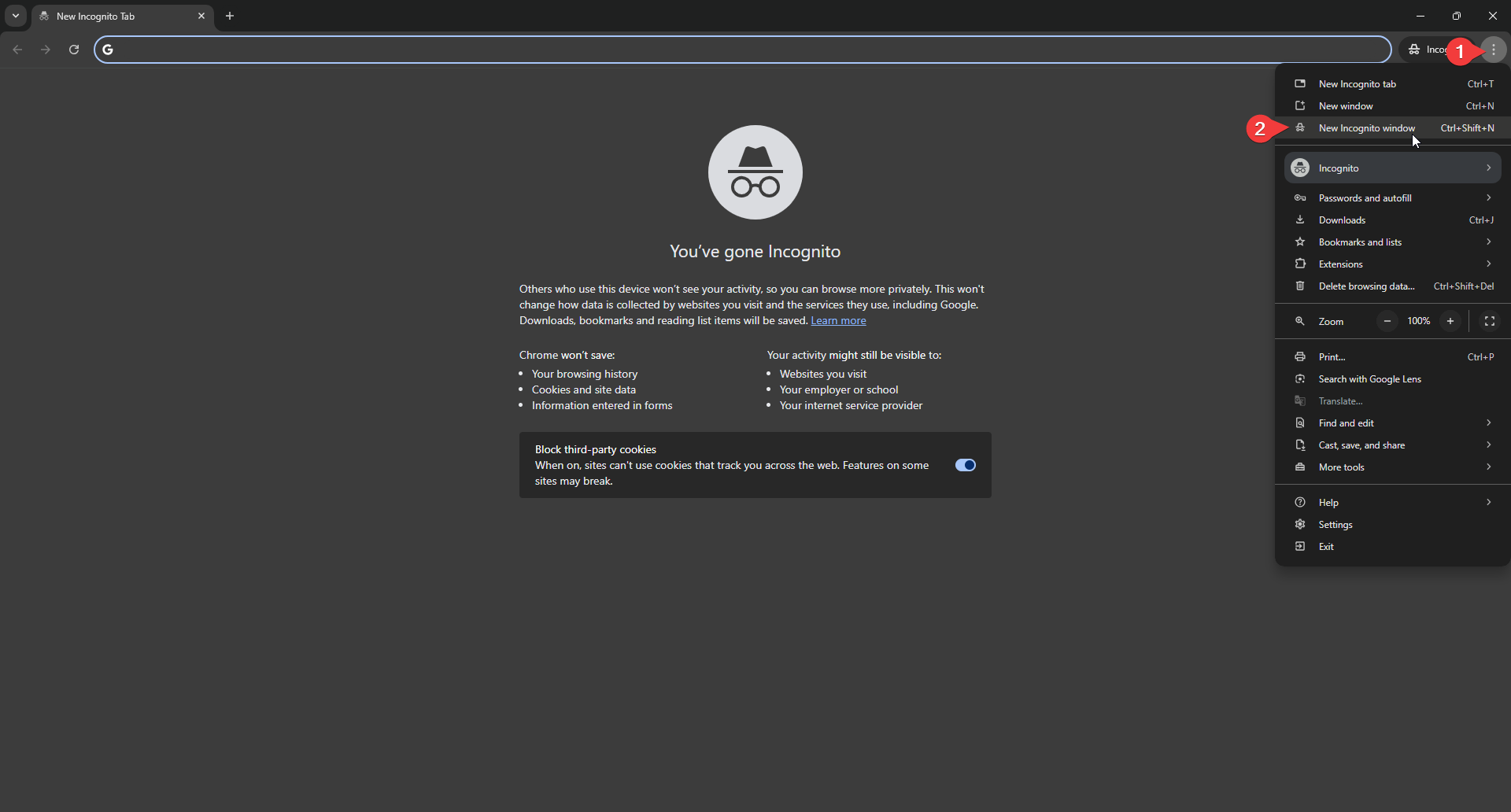
Task: Toggle Block third-party cookies switch
Action: coord(966,465)
